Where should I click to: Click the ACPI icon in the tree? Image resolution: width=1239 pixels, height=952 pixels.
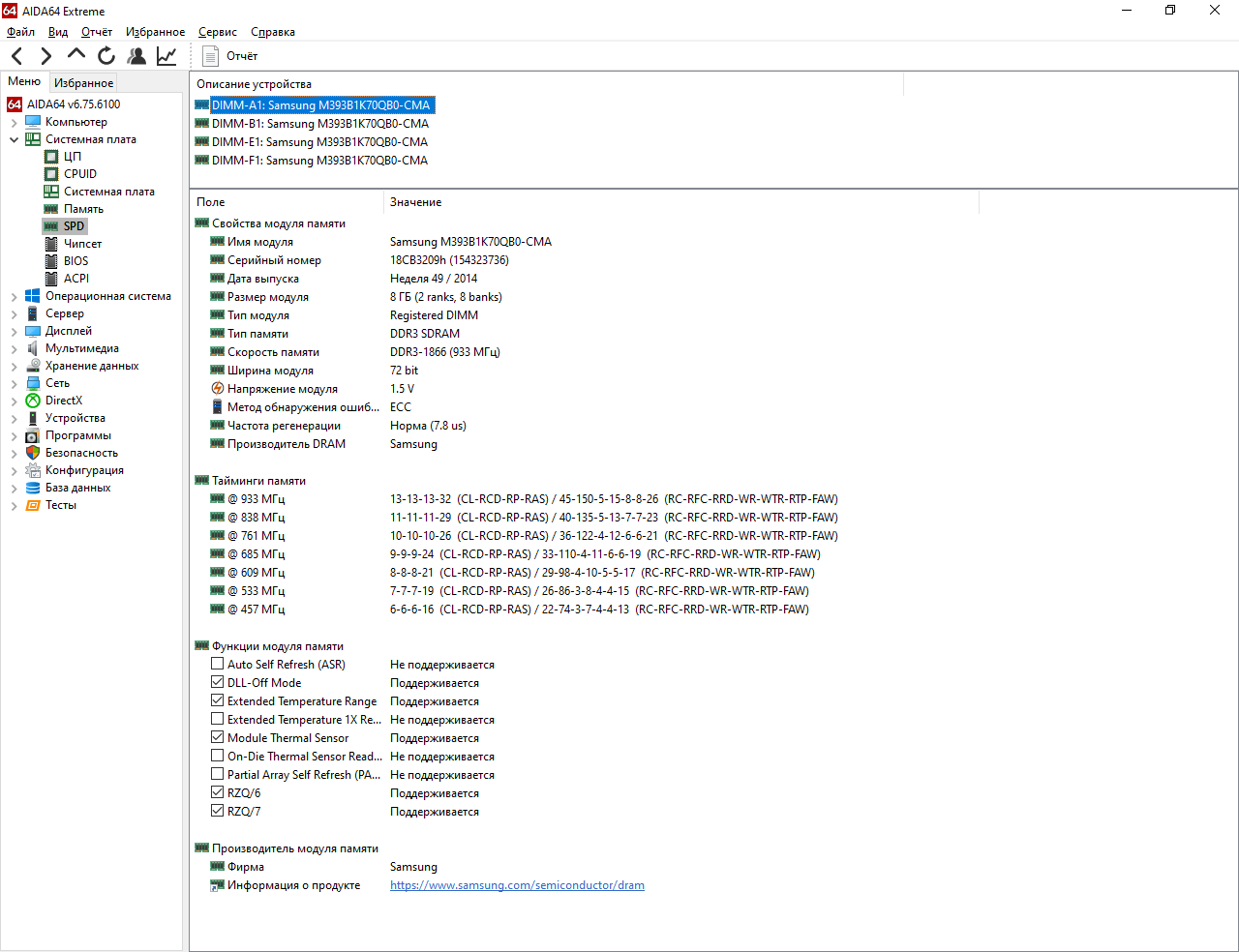[x=51, y=279]
